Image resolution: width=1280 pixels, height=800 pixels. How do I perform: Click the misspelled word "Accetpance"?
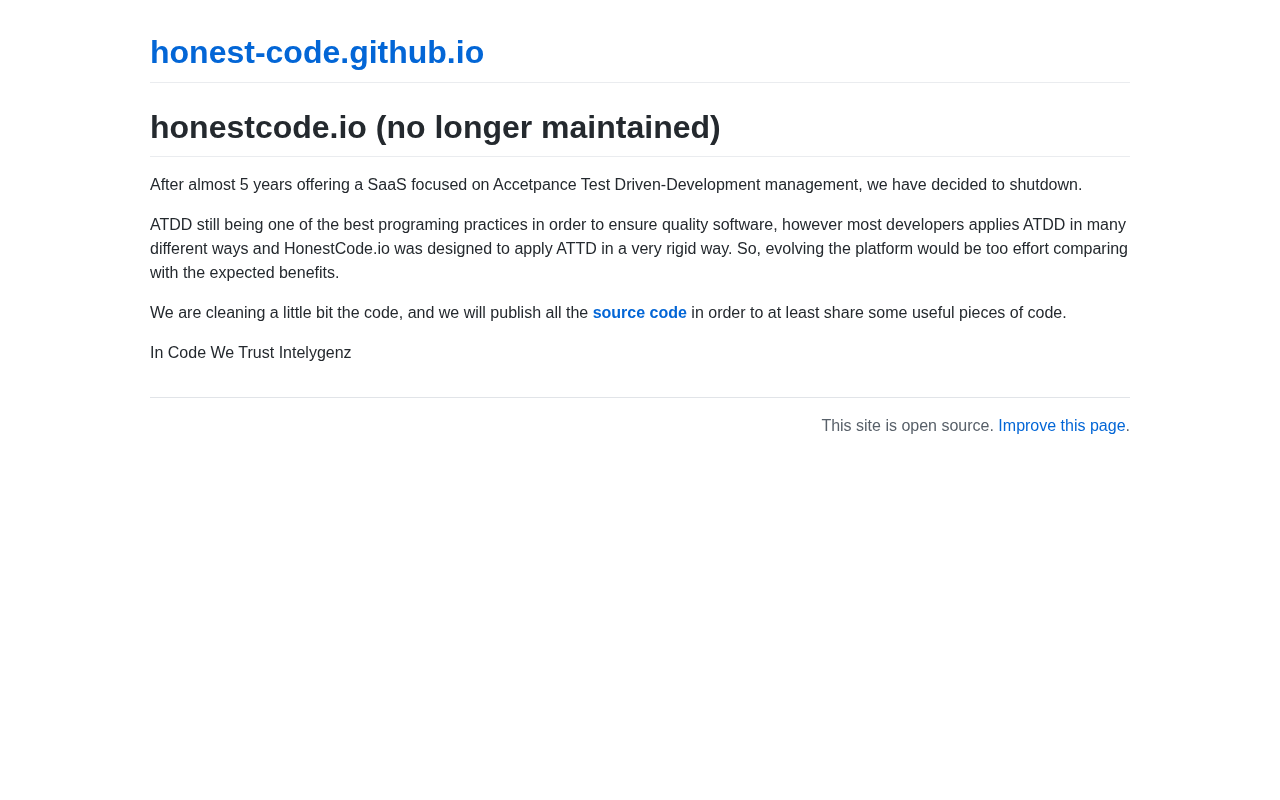534,185
